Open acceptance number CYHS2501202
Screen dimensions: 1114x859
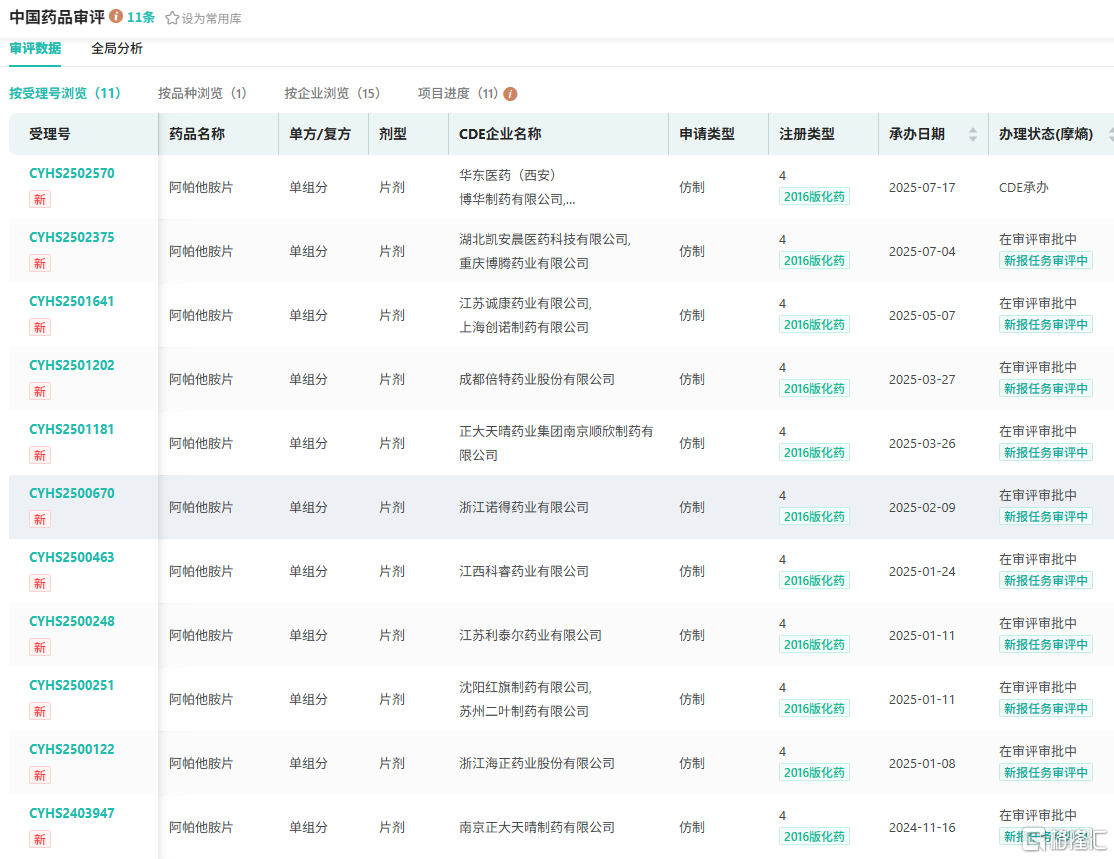pos(72,365)
